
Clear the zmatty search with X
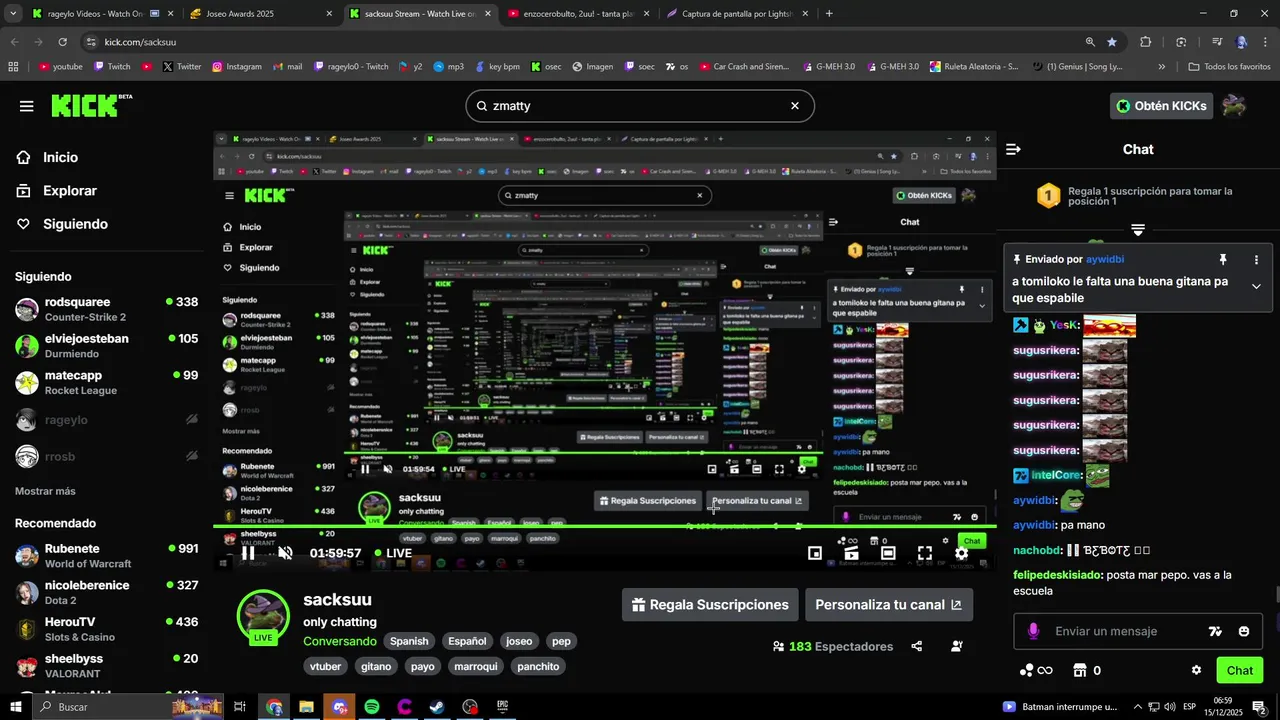click(x=795, y=106)
